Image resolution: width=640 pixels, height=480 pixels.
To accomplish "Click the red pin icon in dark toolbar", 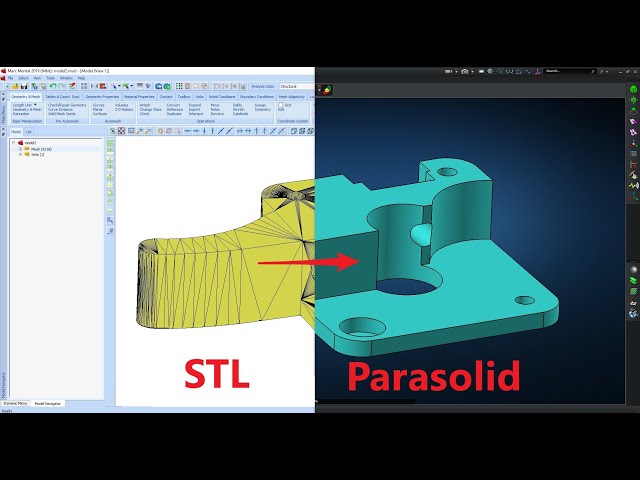I will tap(538, 71).
